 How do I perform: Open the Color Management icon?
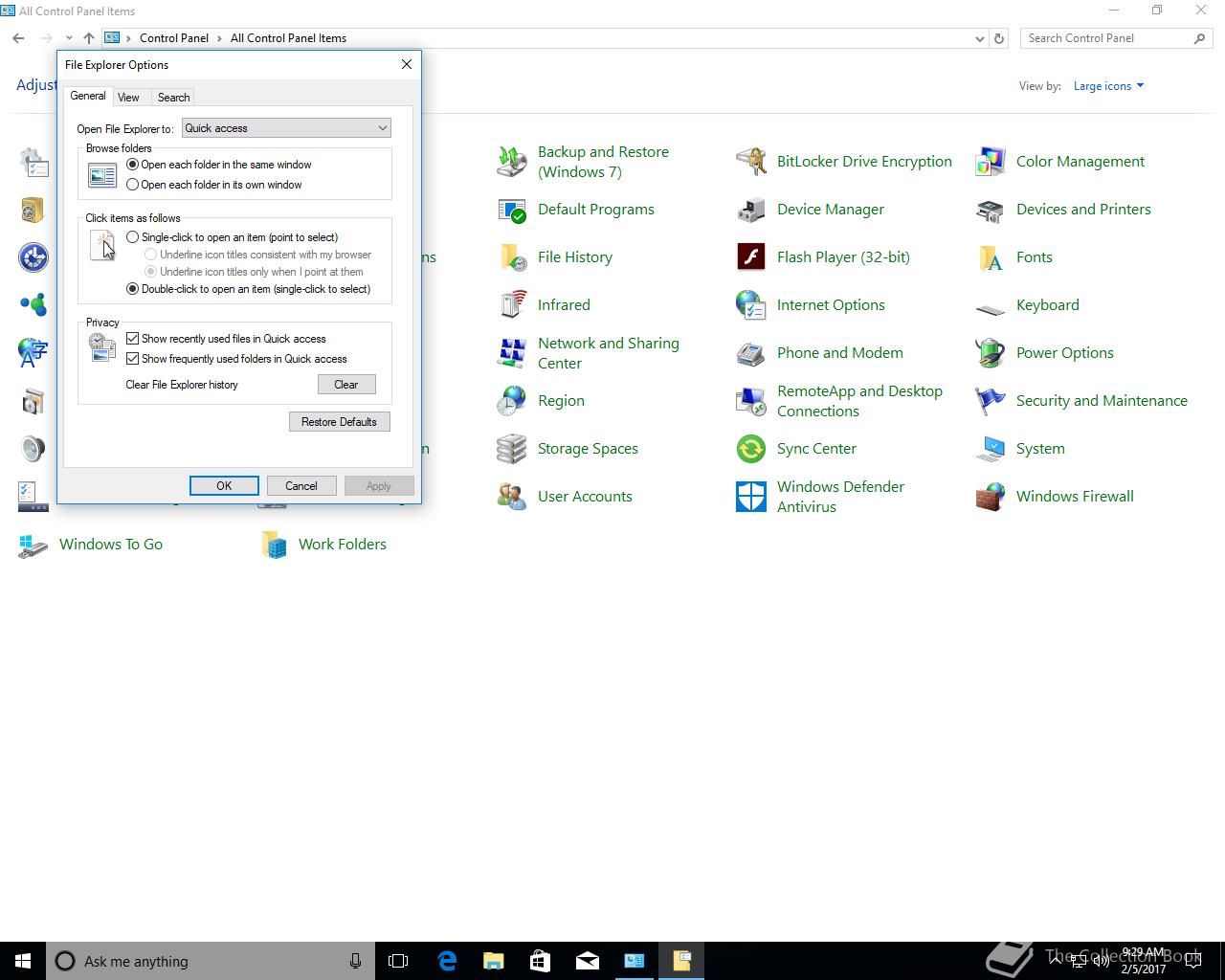(x=991, y=162)
